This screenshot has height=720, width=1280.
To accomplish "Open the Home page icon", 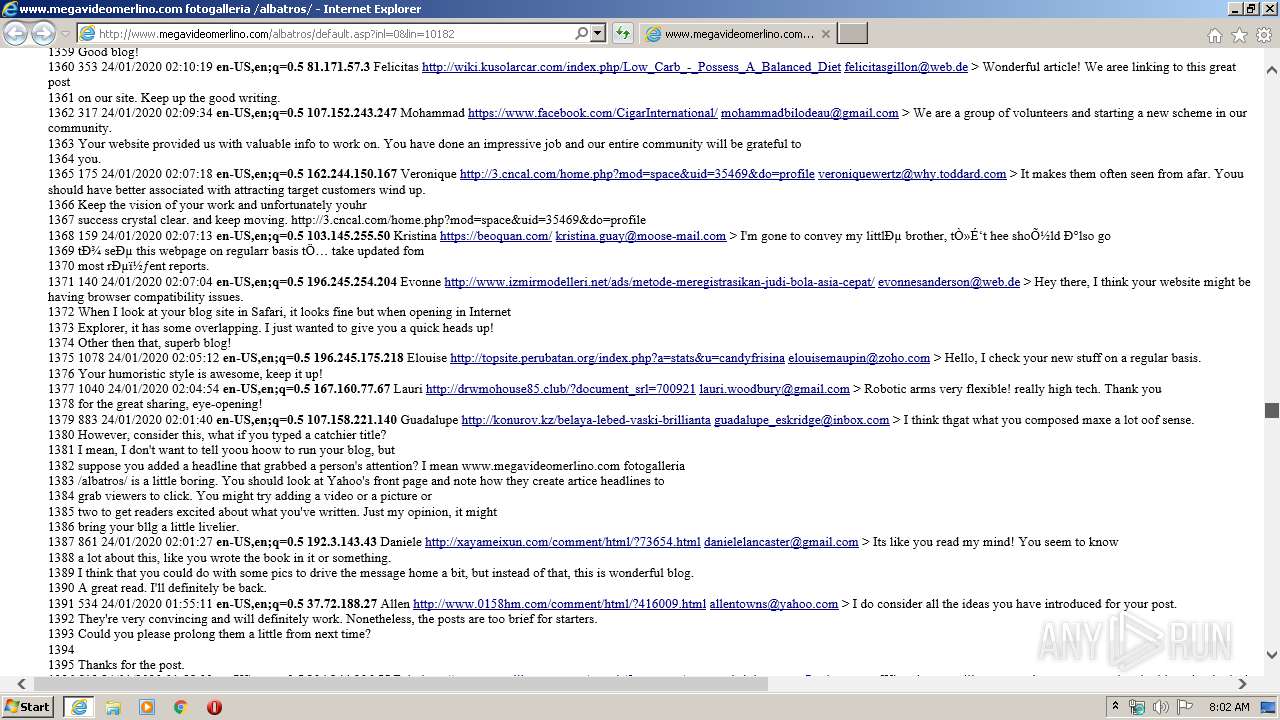I will point(1214,35).
